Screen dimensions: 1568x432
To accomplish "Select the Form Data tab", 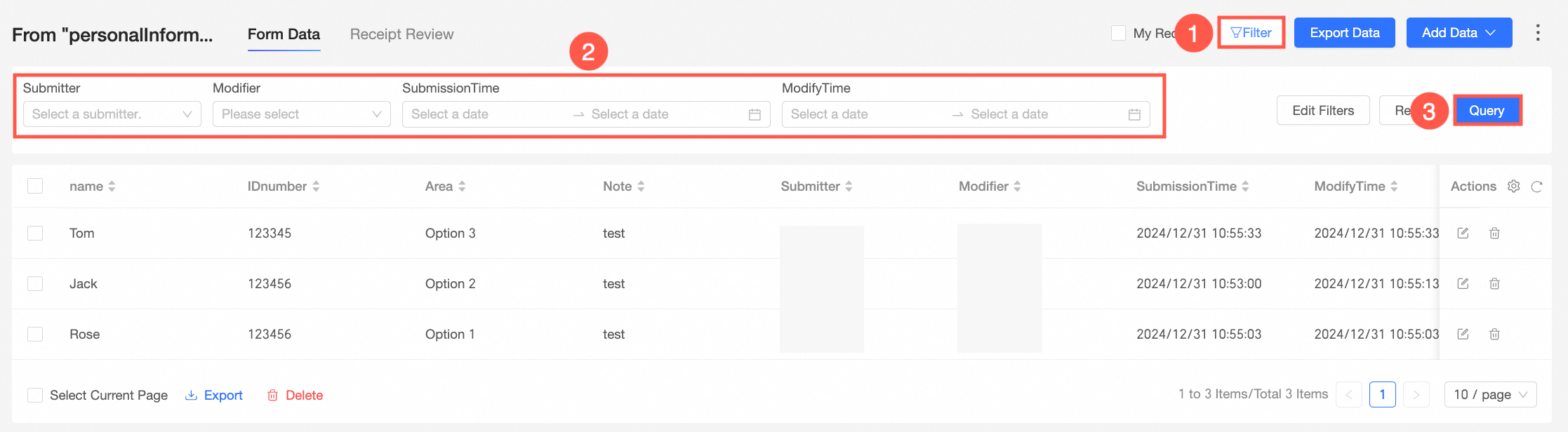I will click(284, 34).
